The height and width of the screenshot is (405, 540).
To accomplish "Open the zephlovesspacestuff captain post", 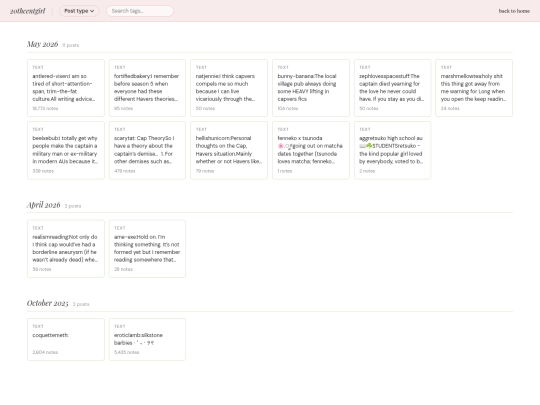I will point(393,88).
